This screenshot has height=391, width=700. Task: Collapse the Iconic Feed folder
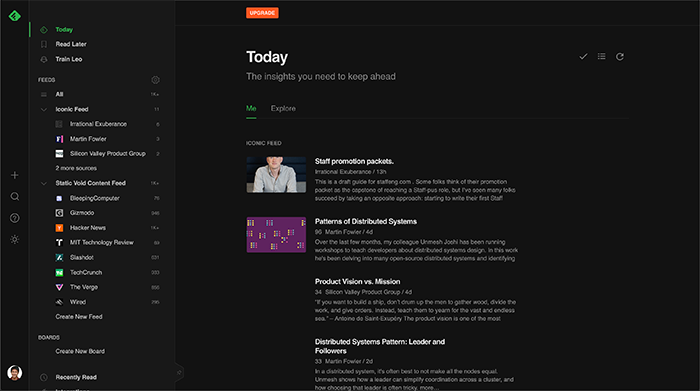click(x=44, y=109)
